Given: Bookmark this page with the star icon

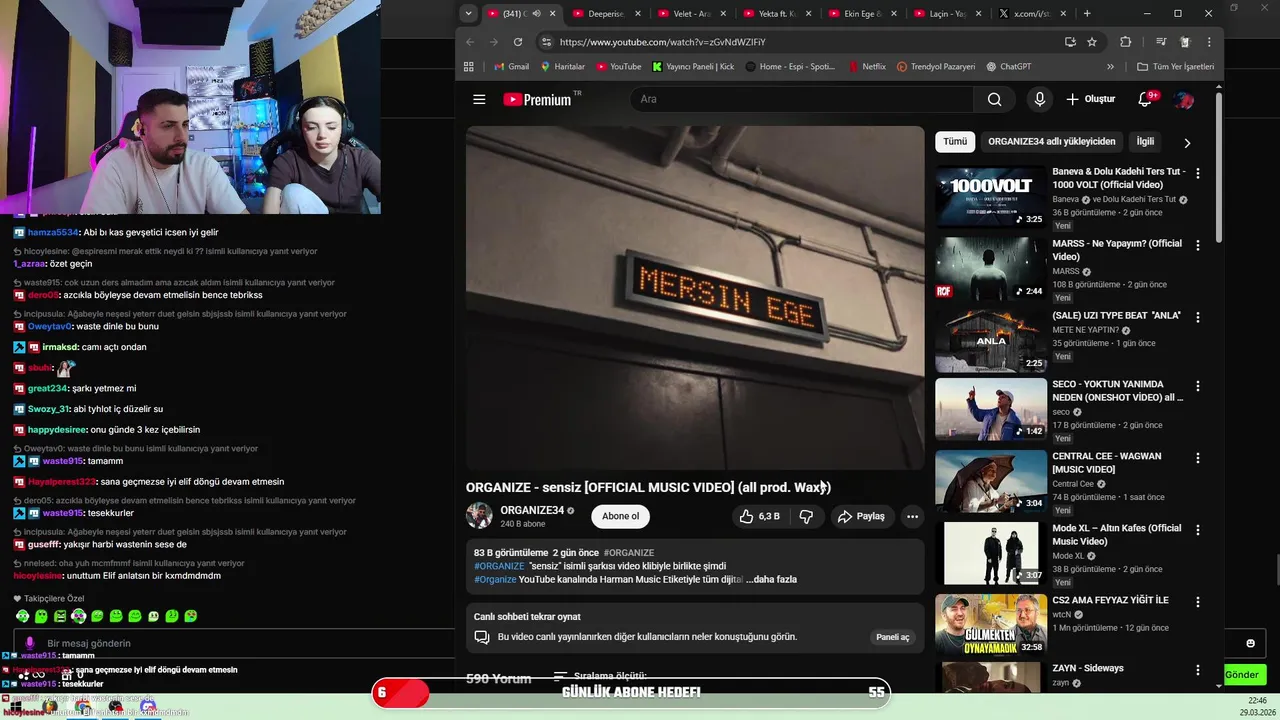Looking at the screenshot, I should (1092, 42).
